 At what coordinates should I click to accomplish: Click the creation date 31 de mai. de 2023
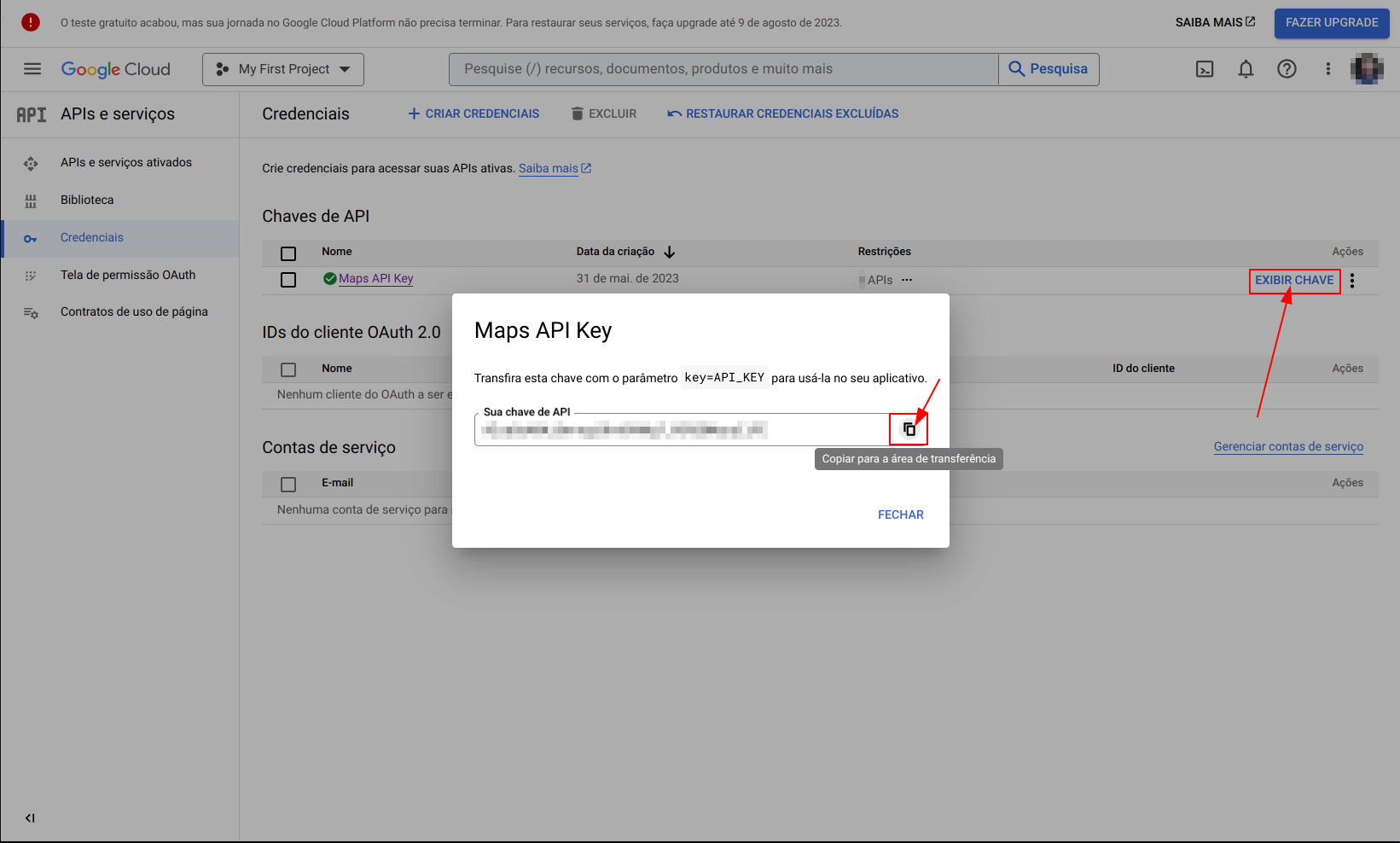(628, 278)
